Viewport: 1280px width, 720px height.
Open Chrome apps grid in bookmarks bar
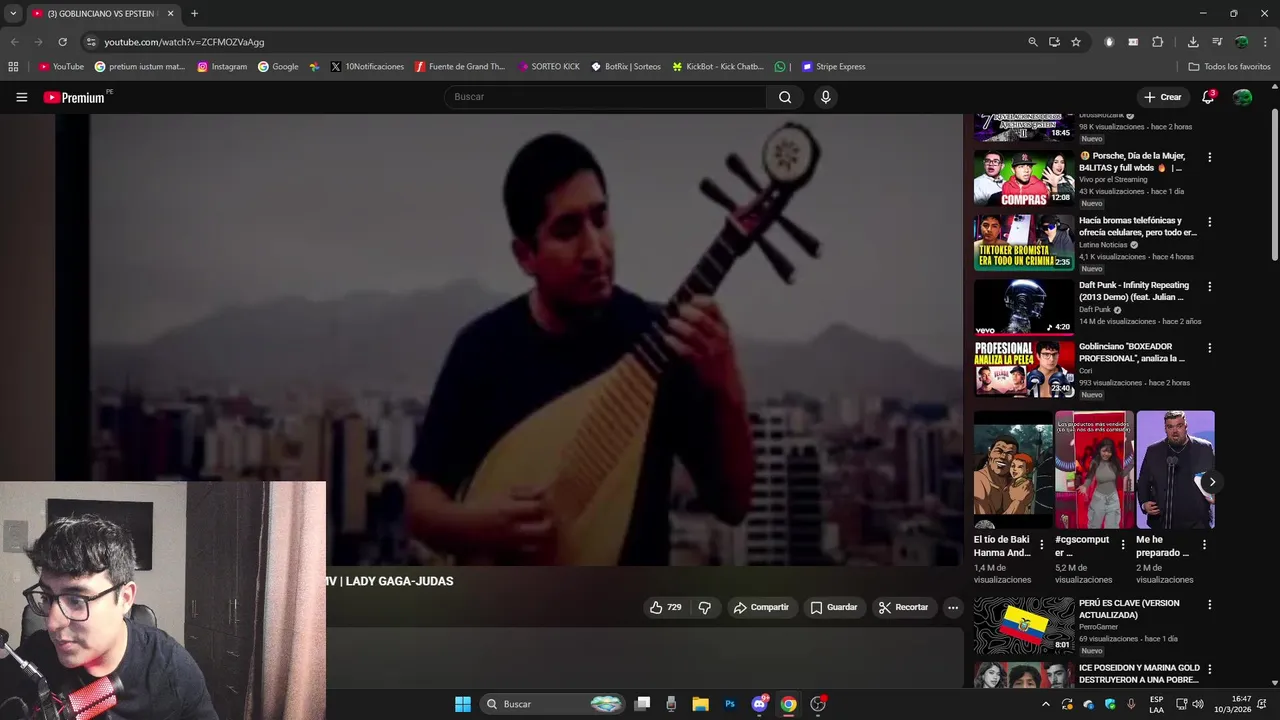click(x=13, y=67)
